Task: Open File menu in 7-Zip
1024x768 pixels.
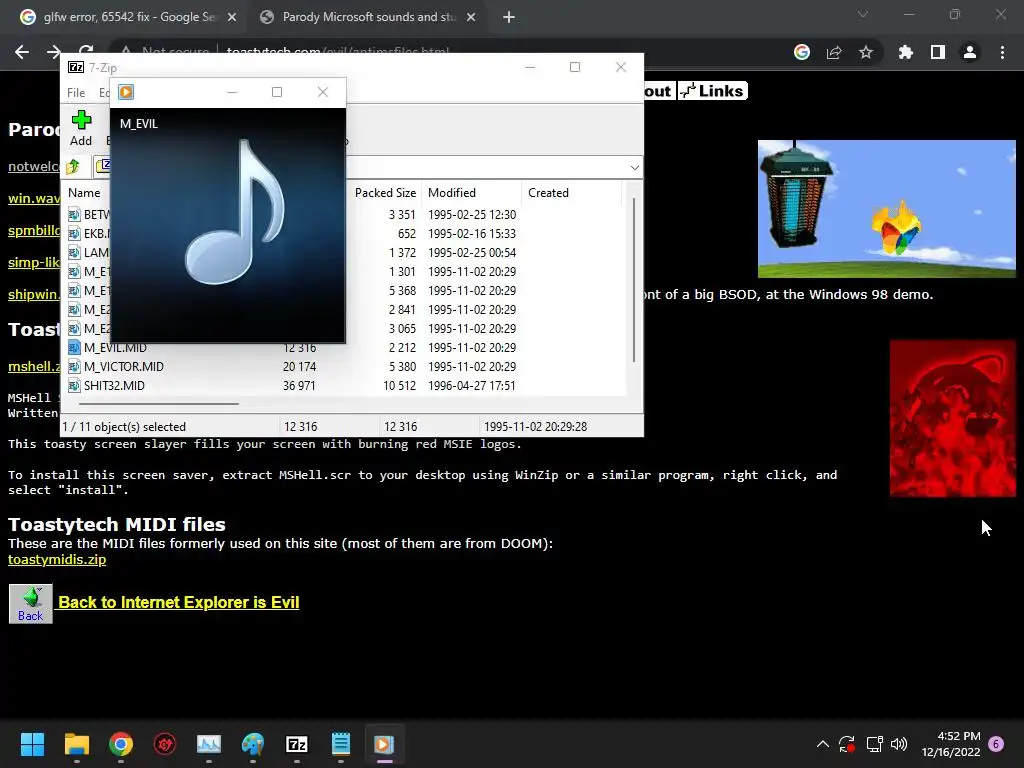Action: [x=76, y=93]
